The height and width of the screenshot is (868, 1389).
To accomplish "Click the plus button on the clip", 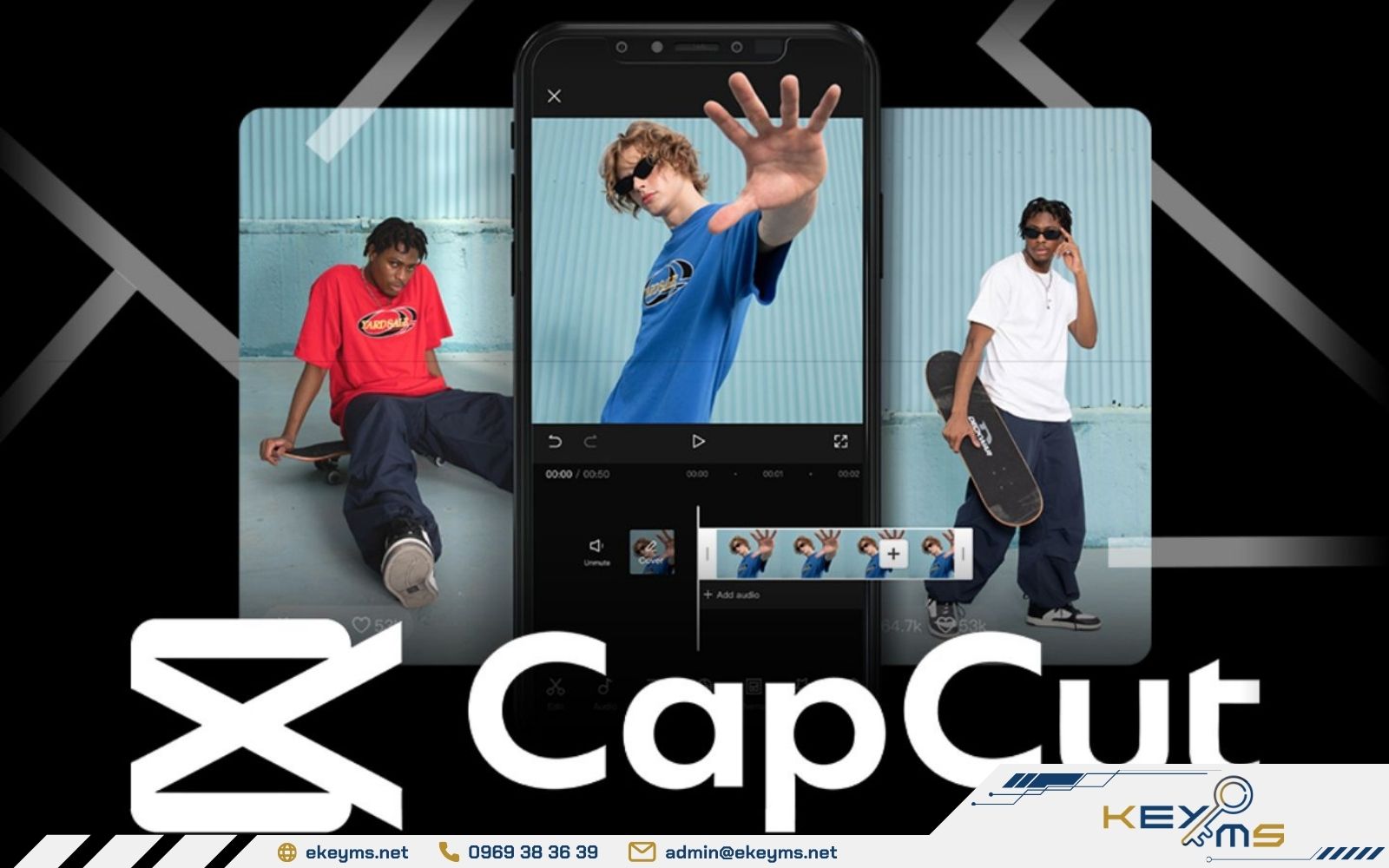I will [x=893, y=554].
